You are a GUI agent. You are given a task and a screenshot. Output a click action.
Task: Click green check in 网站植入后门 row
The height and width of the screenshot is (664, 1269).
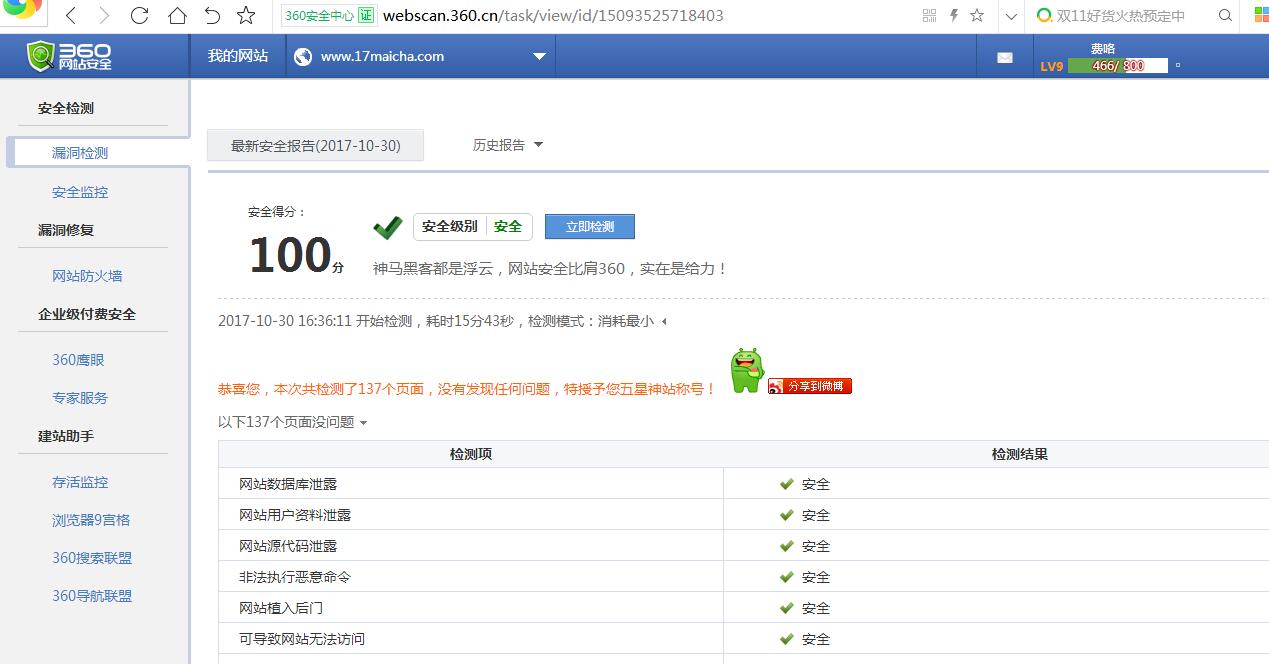pyautogui.click(x=787, y=608)
